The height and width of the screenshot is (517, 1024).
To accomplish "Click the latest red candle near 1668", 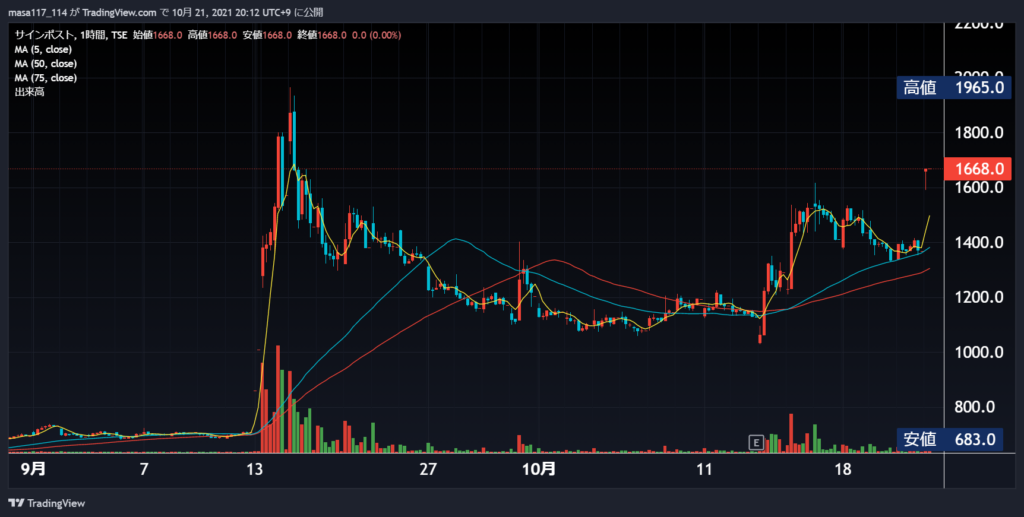I will pos(925,178).
